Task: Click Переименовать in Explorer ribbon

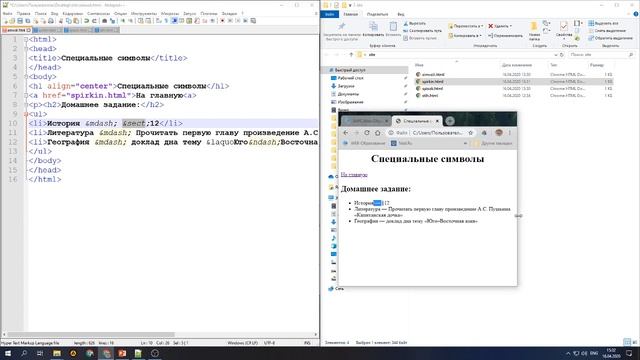Action: [x=505, y=36]
